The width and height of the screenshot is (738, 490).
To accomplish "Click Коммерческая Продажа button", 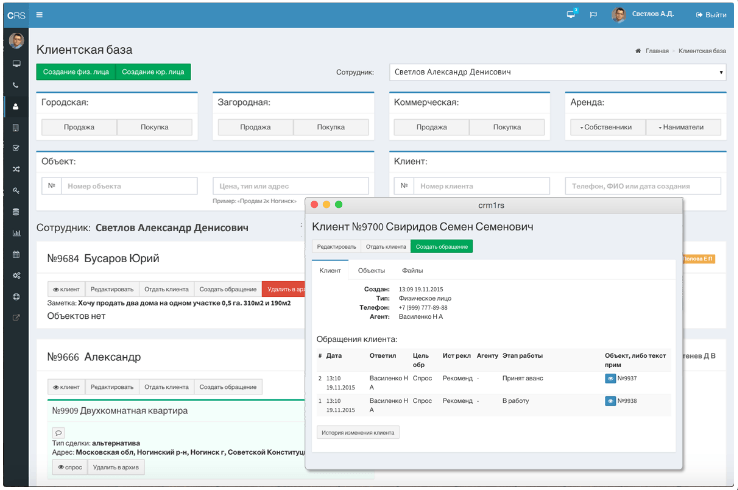I will tap(432, 127).
